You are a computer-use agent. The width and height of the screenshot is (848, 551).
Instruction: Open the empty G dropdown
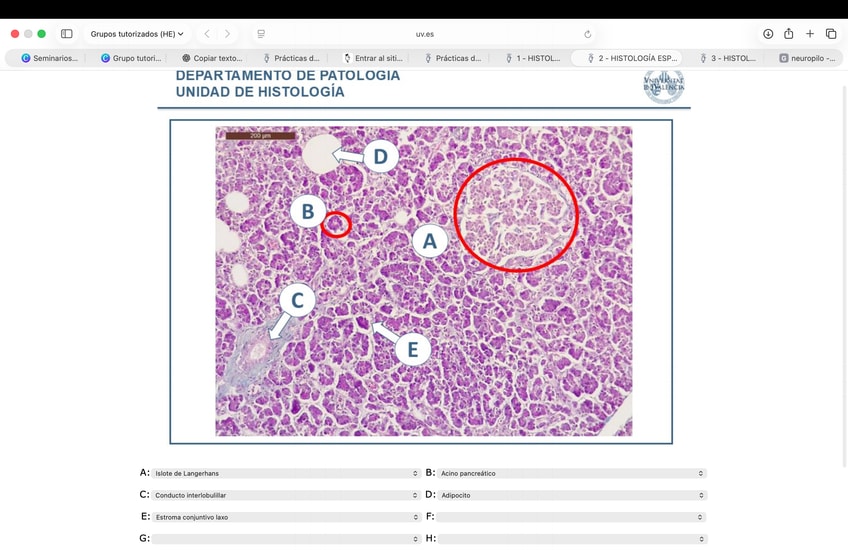click(286, 539)
